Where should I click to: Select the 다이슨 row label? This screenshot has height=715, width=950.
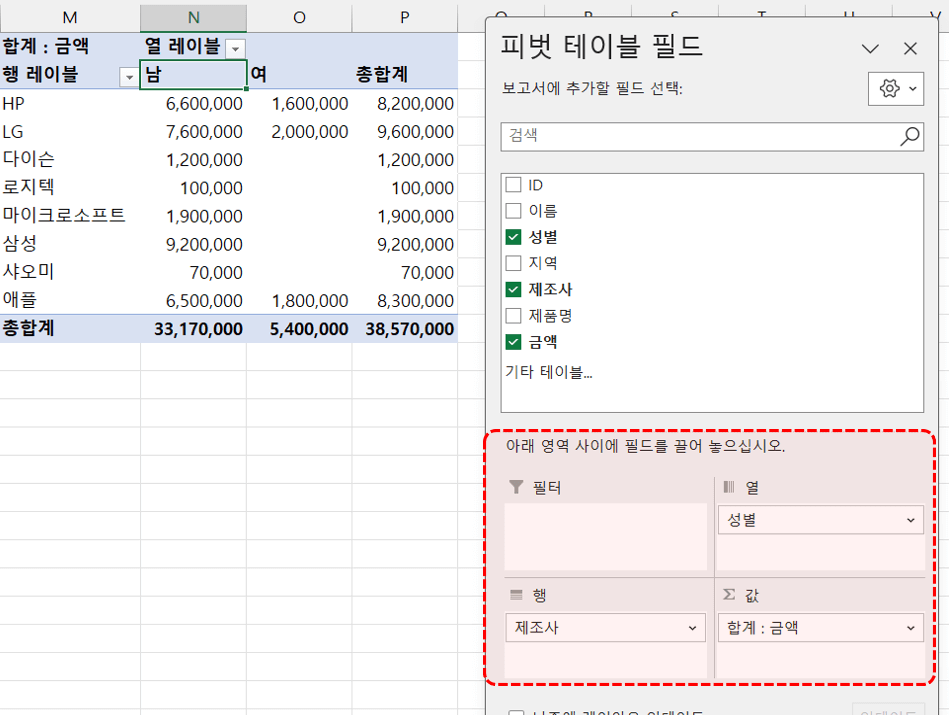[70, 159]
